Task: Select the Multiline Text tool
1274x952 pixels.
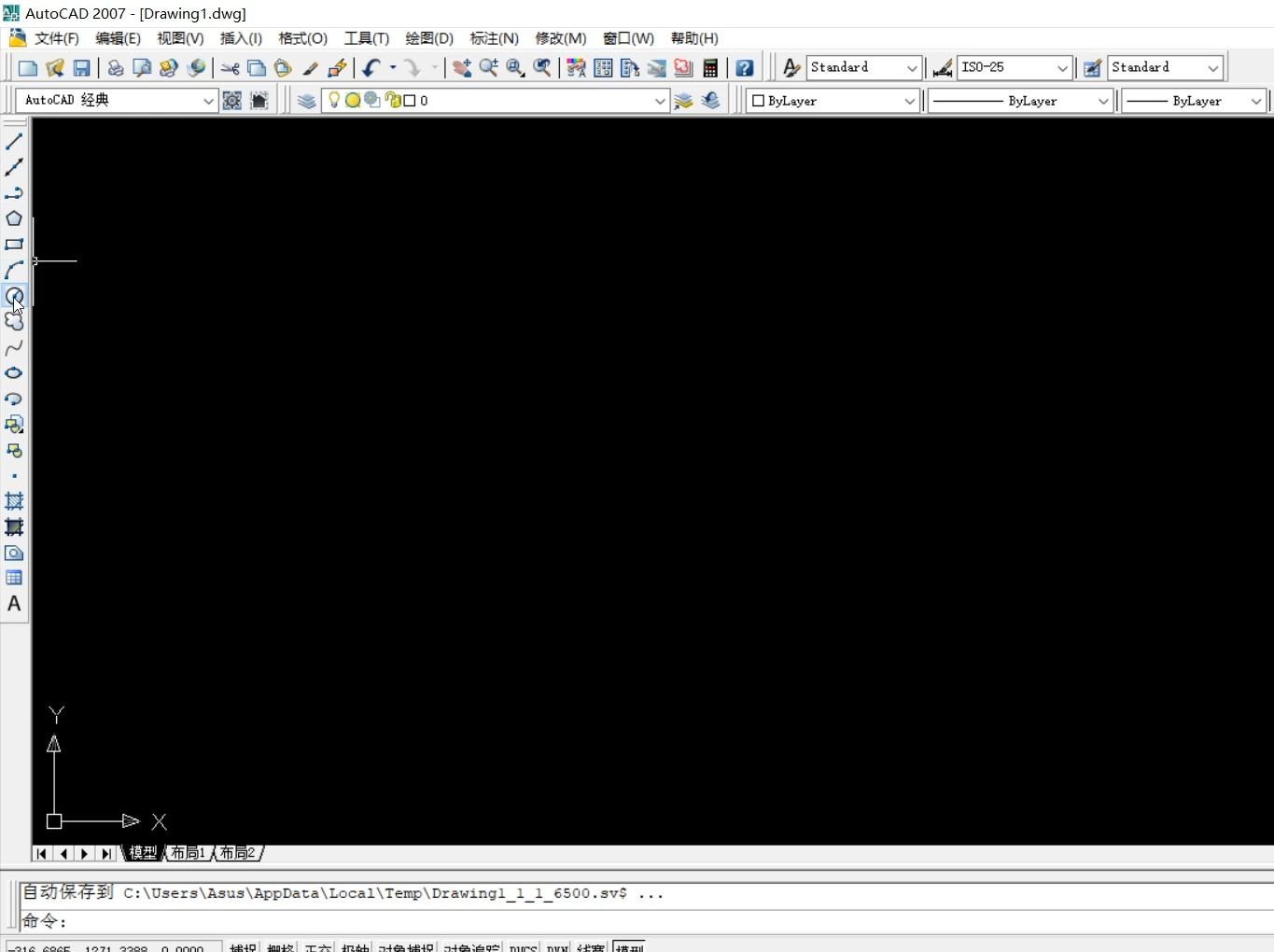Action: tap(14, 603)
